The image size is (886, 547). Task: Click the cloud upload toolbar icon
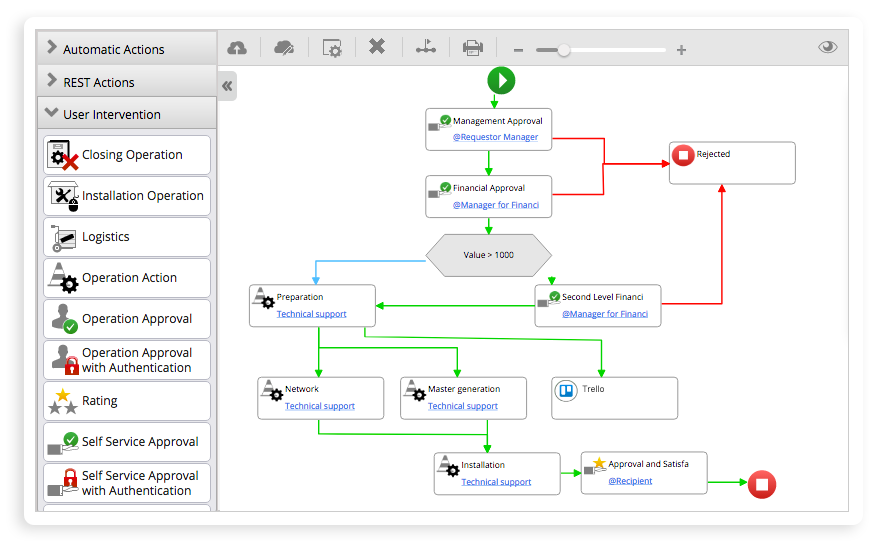point(237,48)
